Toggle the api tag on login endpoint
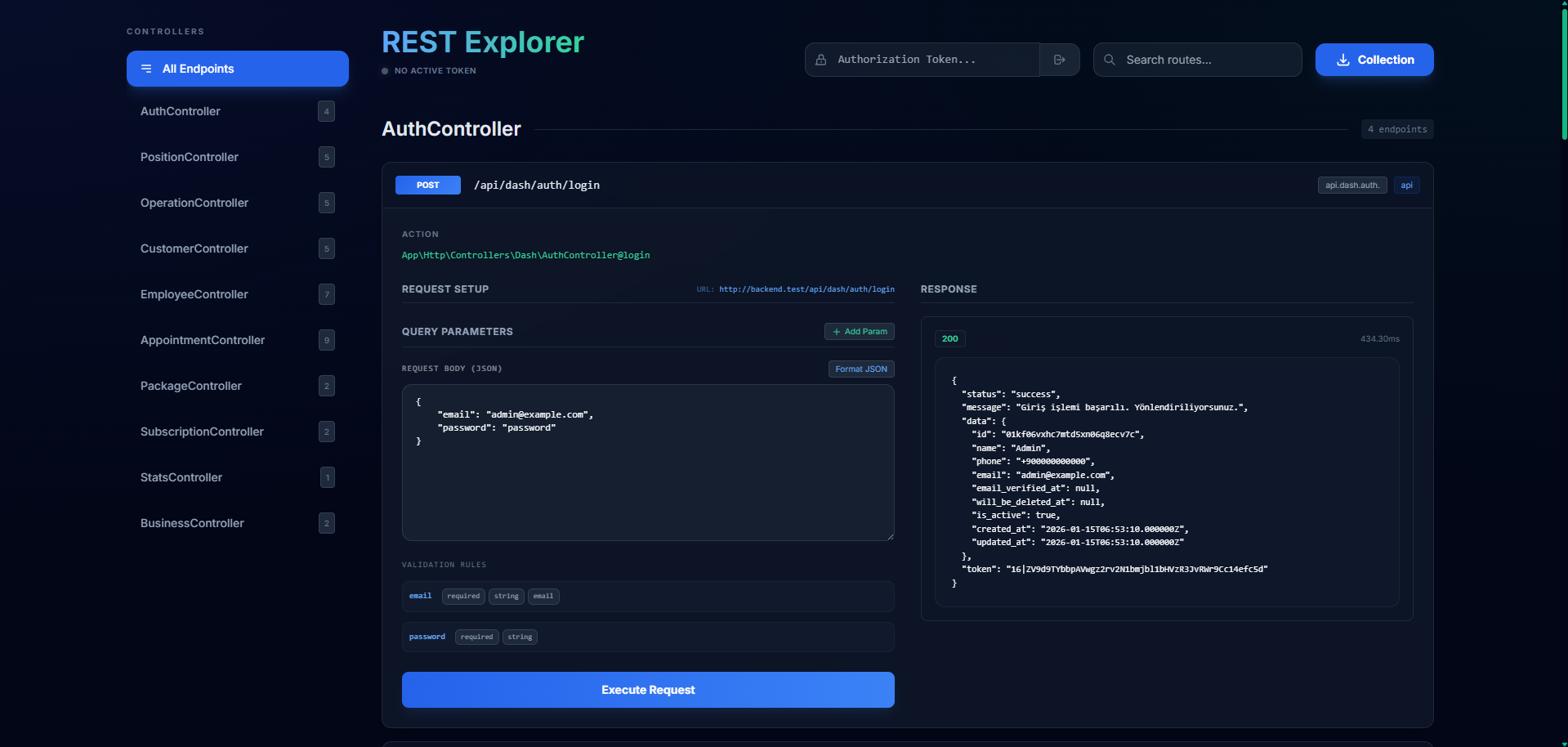The height and width of the screenshot is (747, 1568). 1406,185
